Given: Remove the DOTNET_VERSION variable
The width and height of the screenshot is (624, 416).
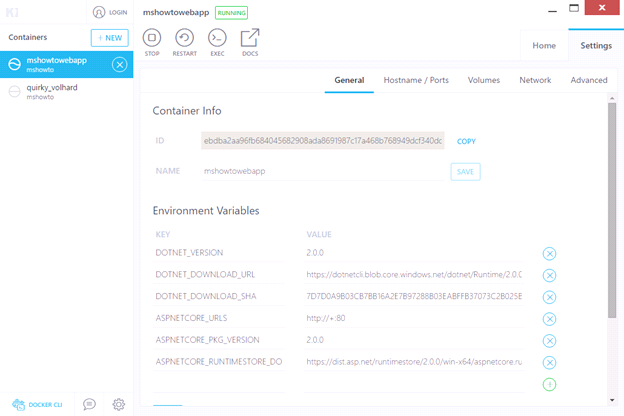Looking at the screenshot, I should coord(549,254).
